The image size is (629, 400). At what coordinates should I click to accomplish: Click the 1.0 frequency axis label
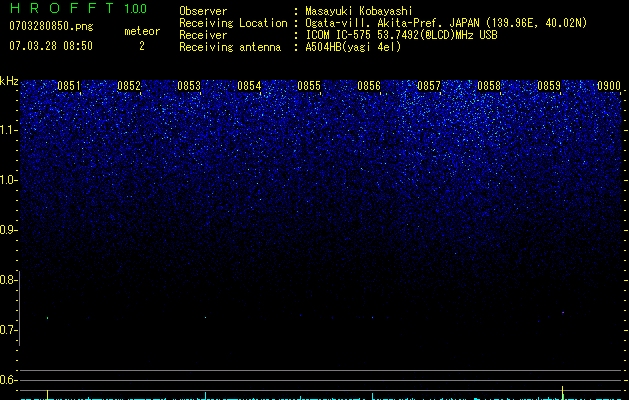point(9,180)
